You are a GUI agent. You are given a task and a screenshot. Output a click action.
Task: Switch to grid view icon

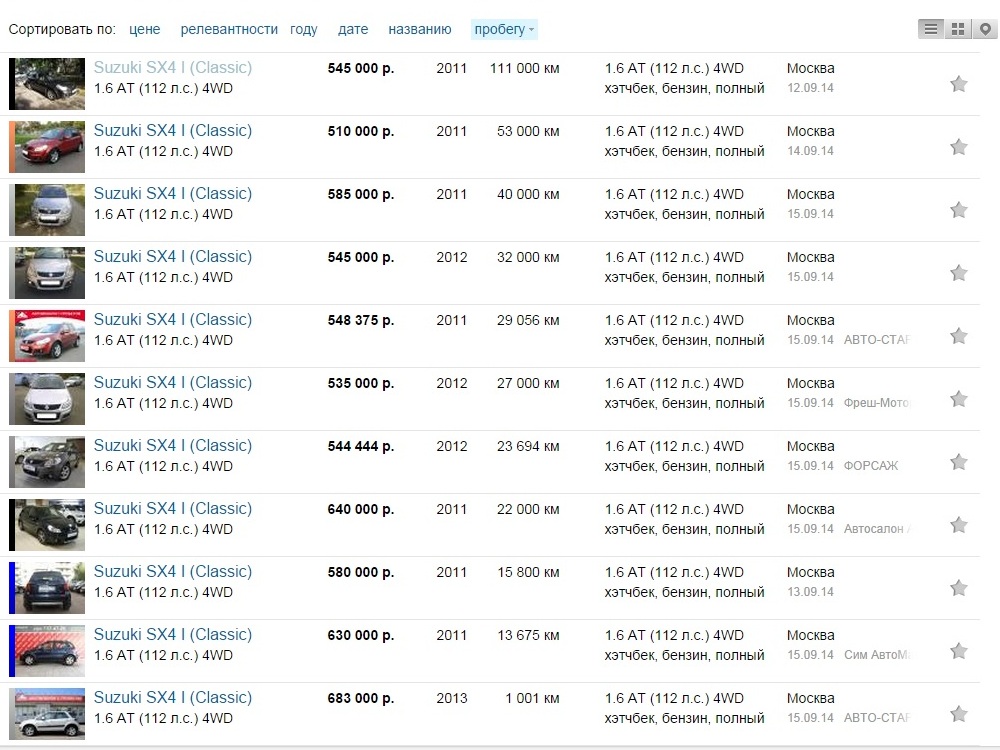958,29
